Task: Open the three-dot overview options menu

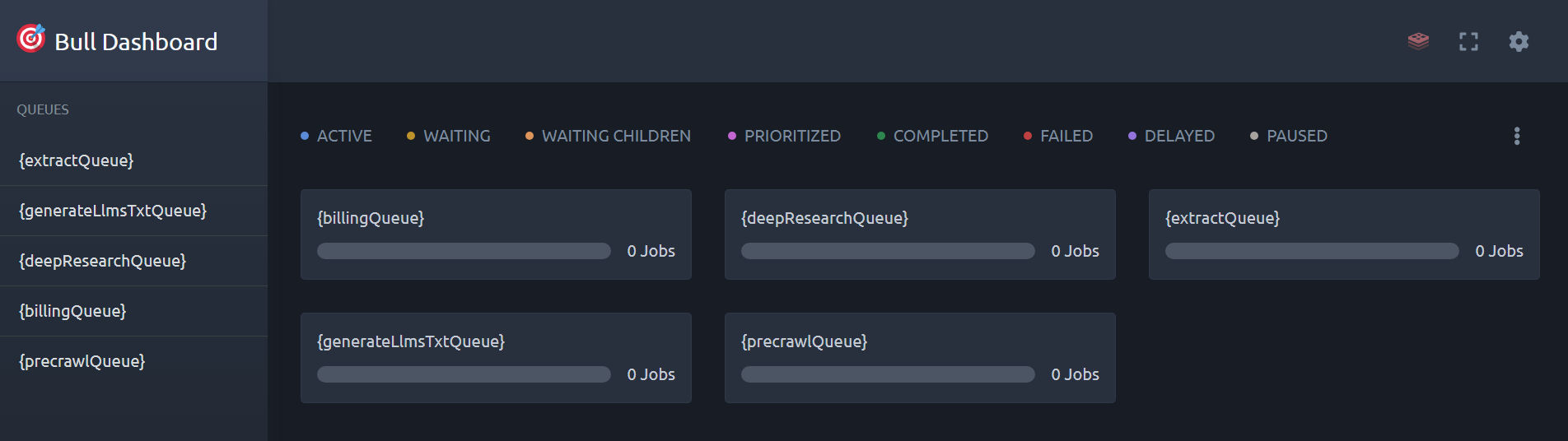Action: 1517,136
